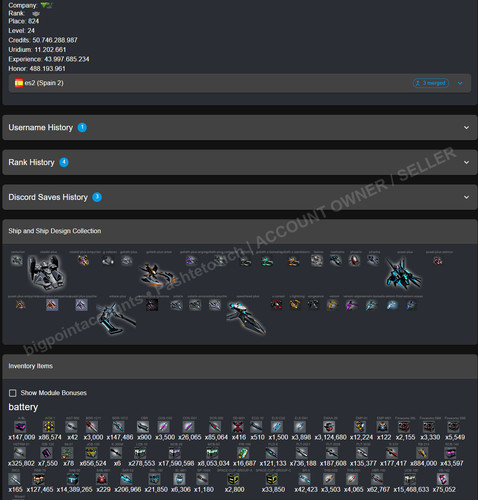Screen dimensions: 478x500
Task: Open the es2 (Spain 2) server dropdown arrow
Action: 460,83
